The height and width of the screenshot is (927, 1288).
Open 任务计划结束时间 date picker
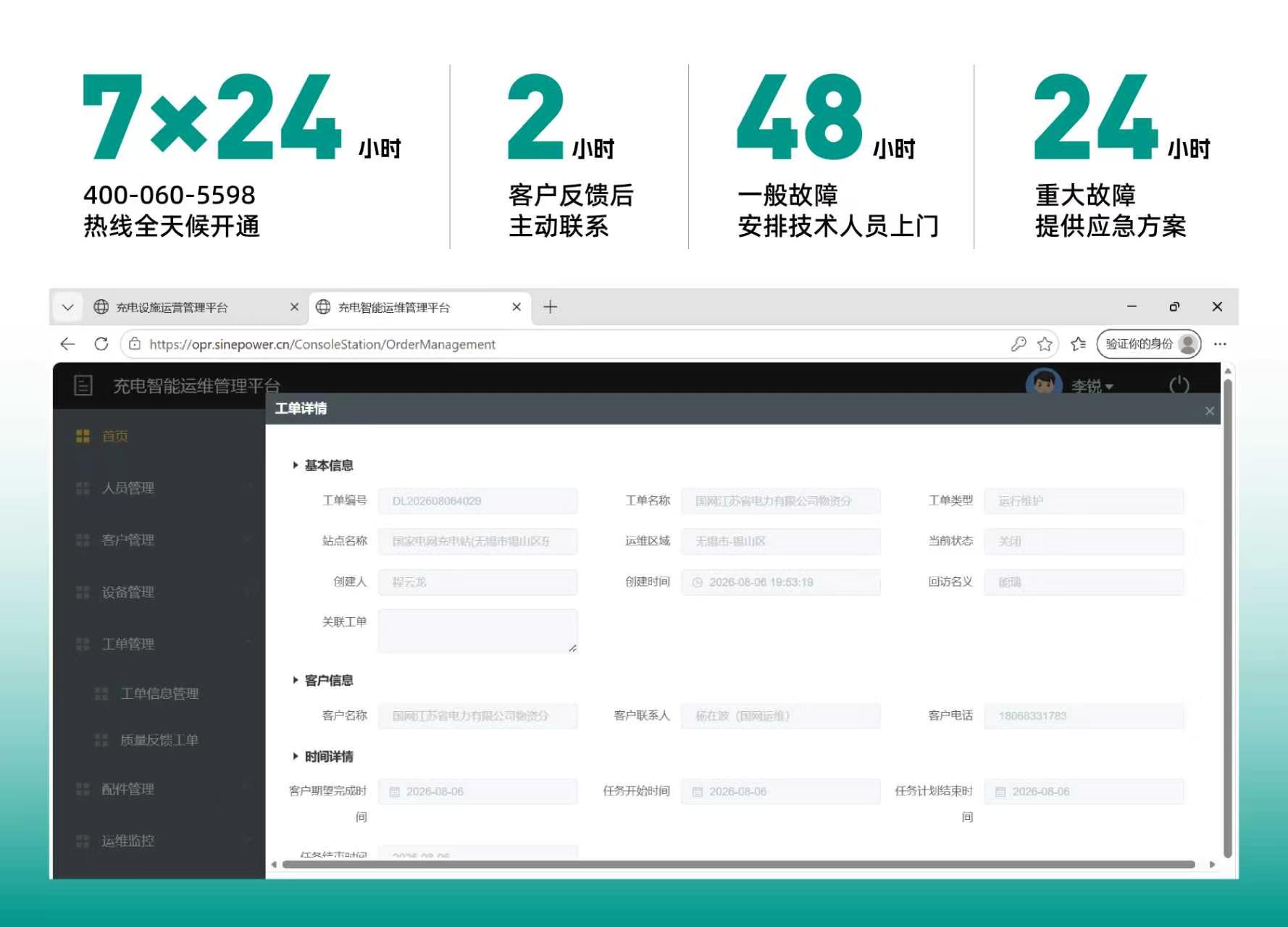[1084, 792]
